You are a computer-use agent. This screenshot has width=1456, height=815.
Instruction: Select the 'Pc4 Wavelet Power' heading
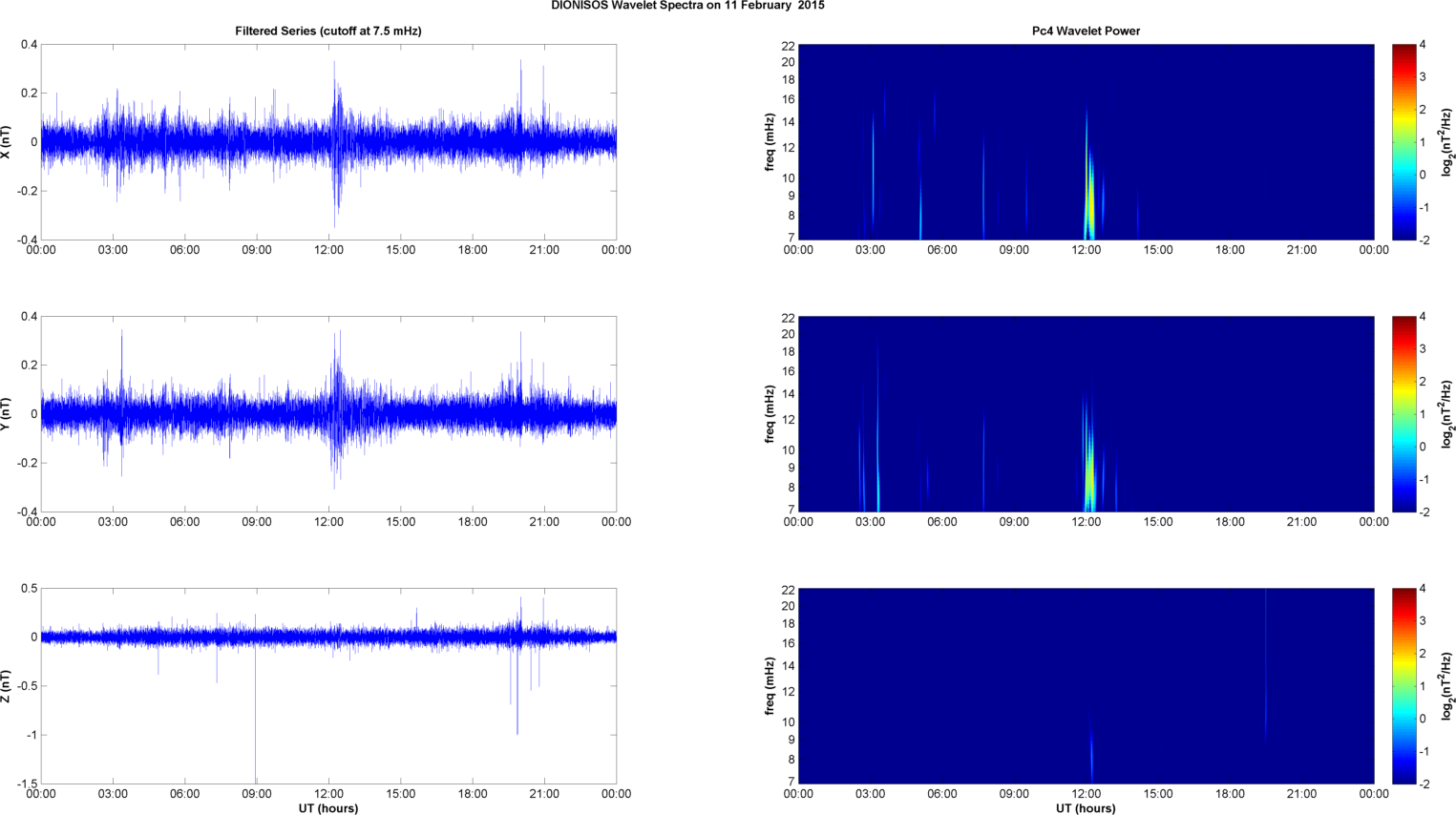[x=1086, y=31]
